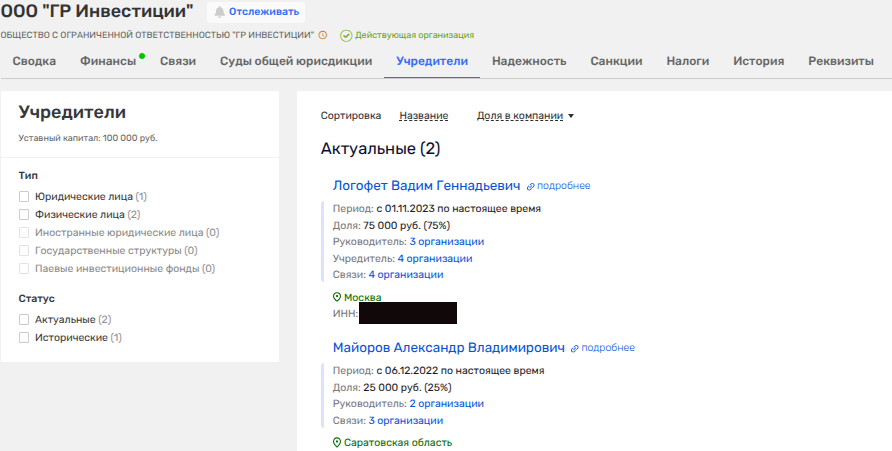Click the info icon after organization full name
This screenshot has width=892, height=451.
[x=322, y=35]
